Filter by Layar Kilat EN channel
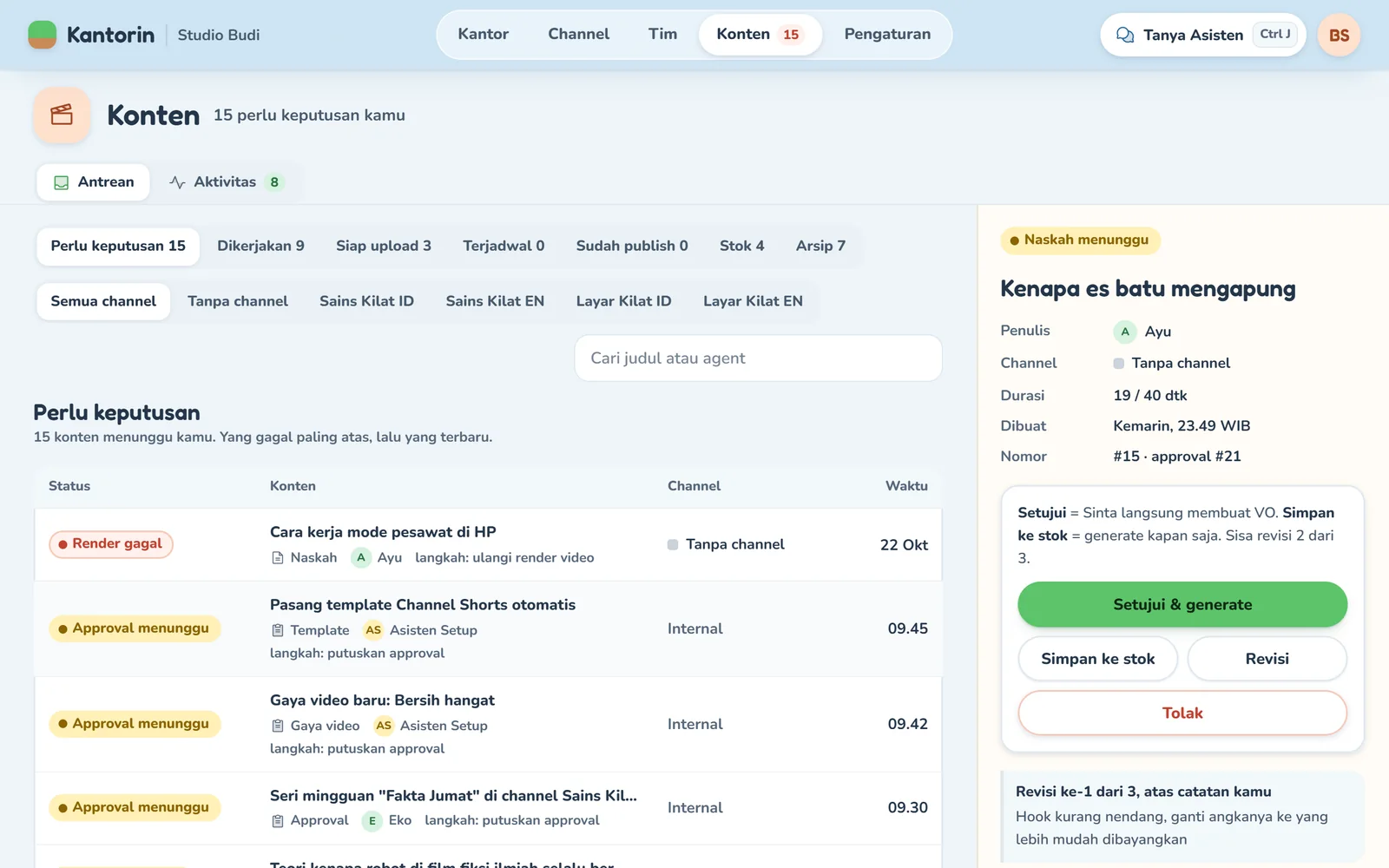This screenshot has width=1389, height=868. [x=753, y=302]
